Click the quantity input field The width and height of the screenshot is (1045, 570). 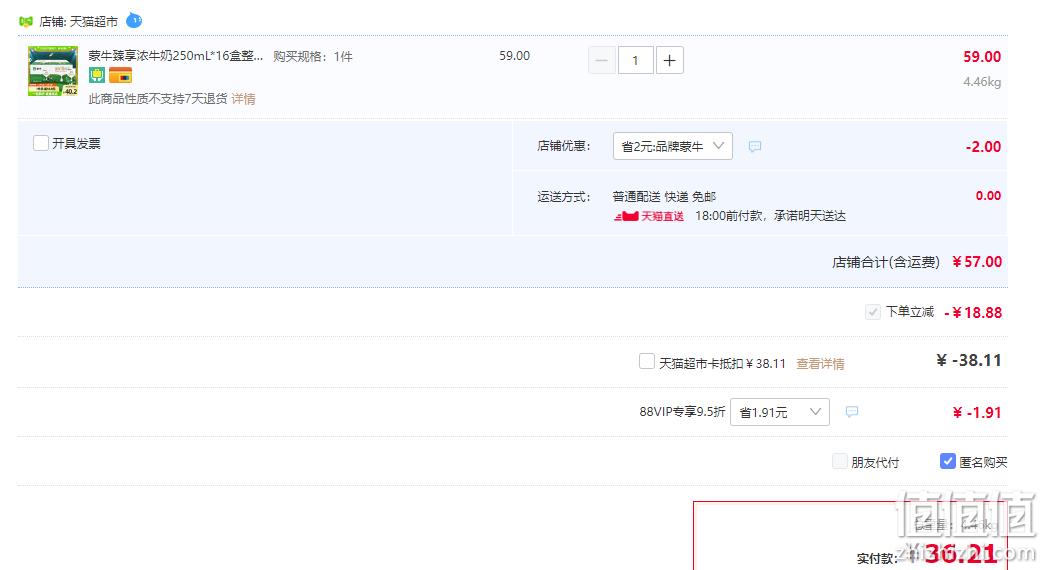click(x=635, y=61)
